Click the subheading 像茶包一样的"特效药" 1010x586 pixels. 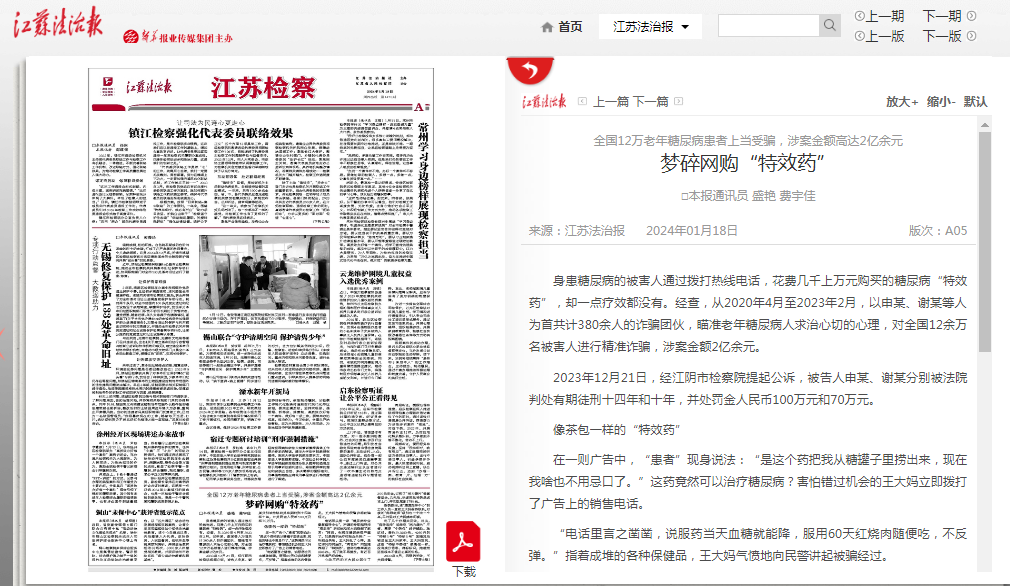click(616, 430)
